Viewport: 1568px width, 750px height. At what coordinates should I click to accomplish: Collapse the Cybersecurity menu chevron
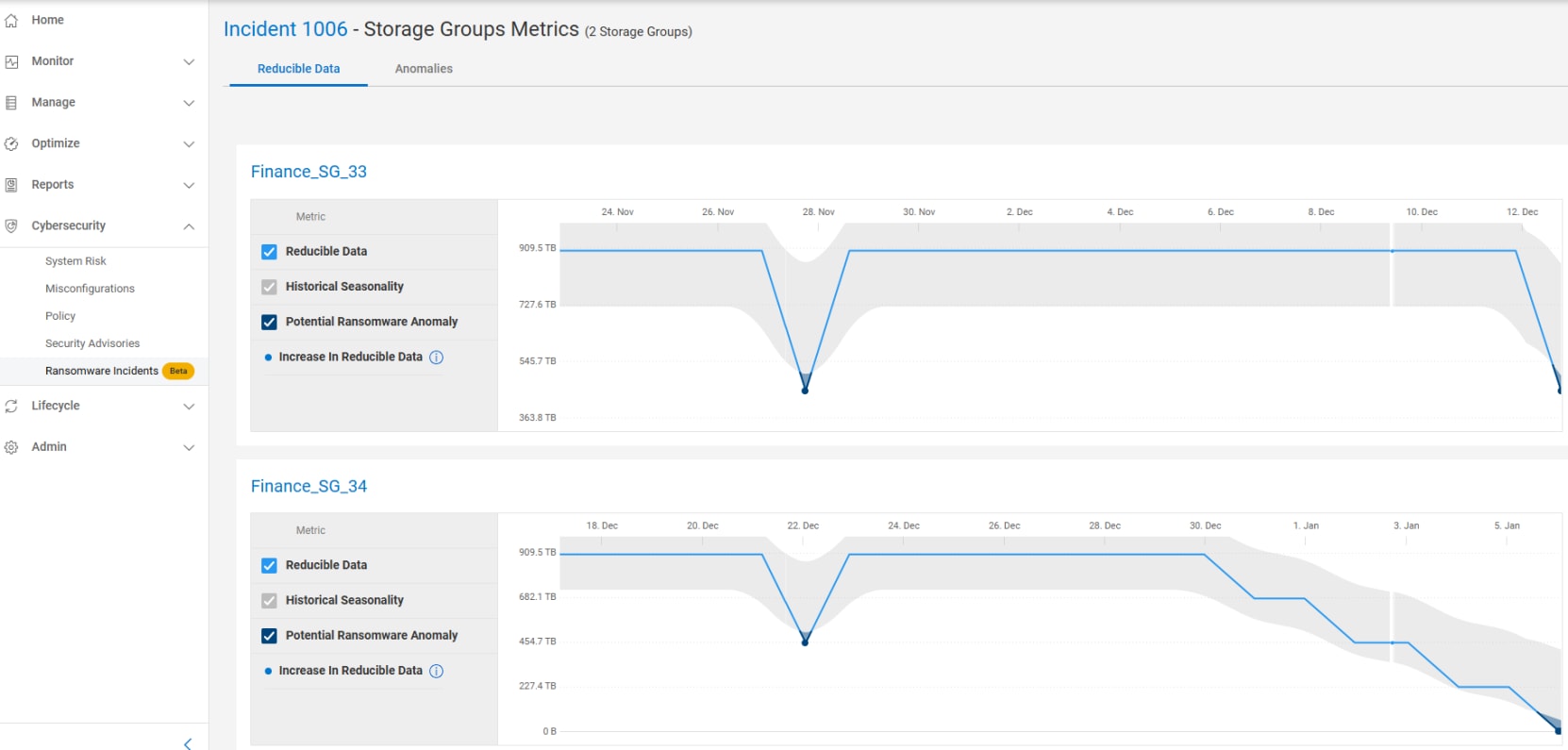click(189, 226)
